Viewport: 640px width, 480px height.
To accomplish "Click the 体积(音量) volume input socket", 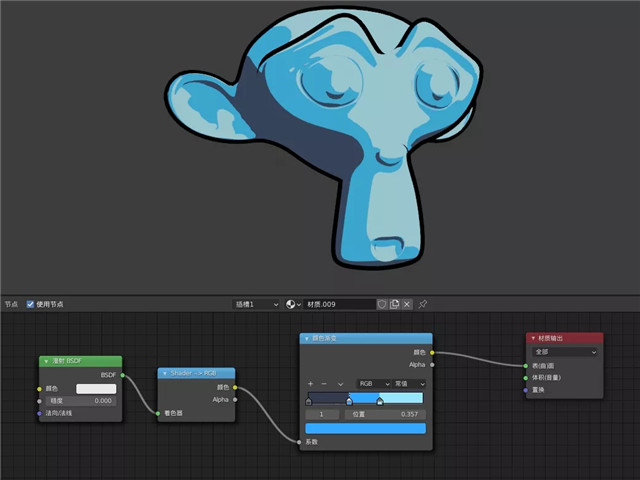I will (x=526, y=378).
